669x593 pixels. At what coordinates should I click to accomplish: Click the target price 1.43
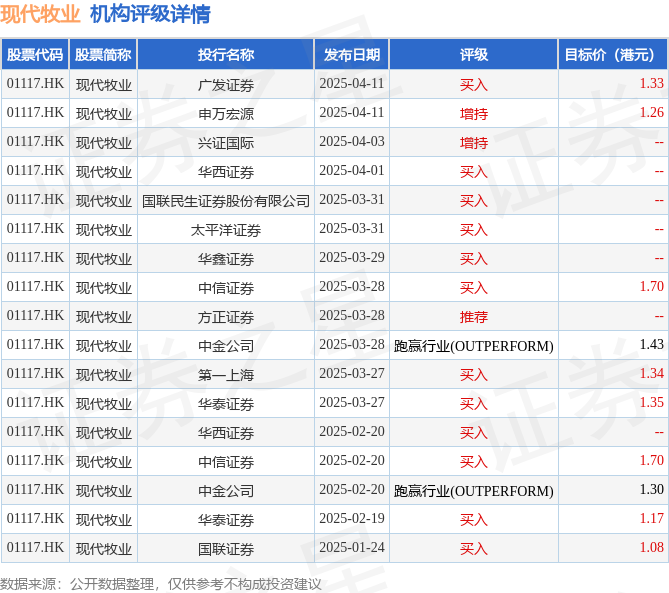[x=652, y=344]
